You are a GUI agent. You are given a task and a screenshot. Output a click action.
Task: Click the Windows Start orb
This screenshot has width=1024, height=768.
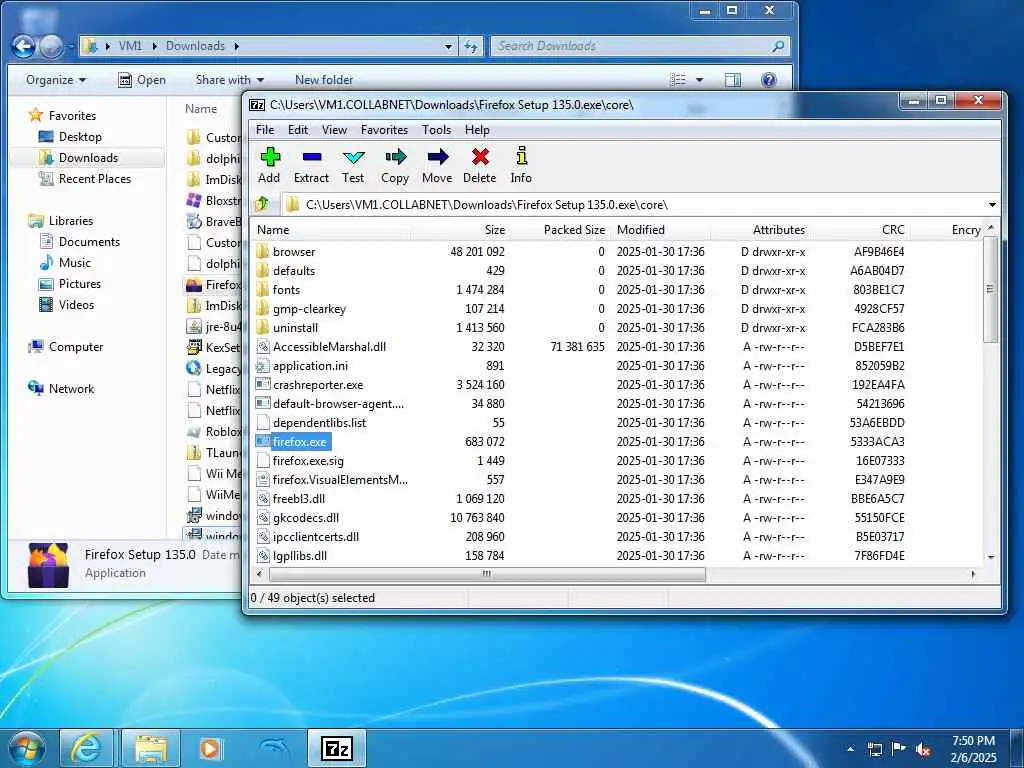click(x=27, y=748)
